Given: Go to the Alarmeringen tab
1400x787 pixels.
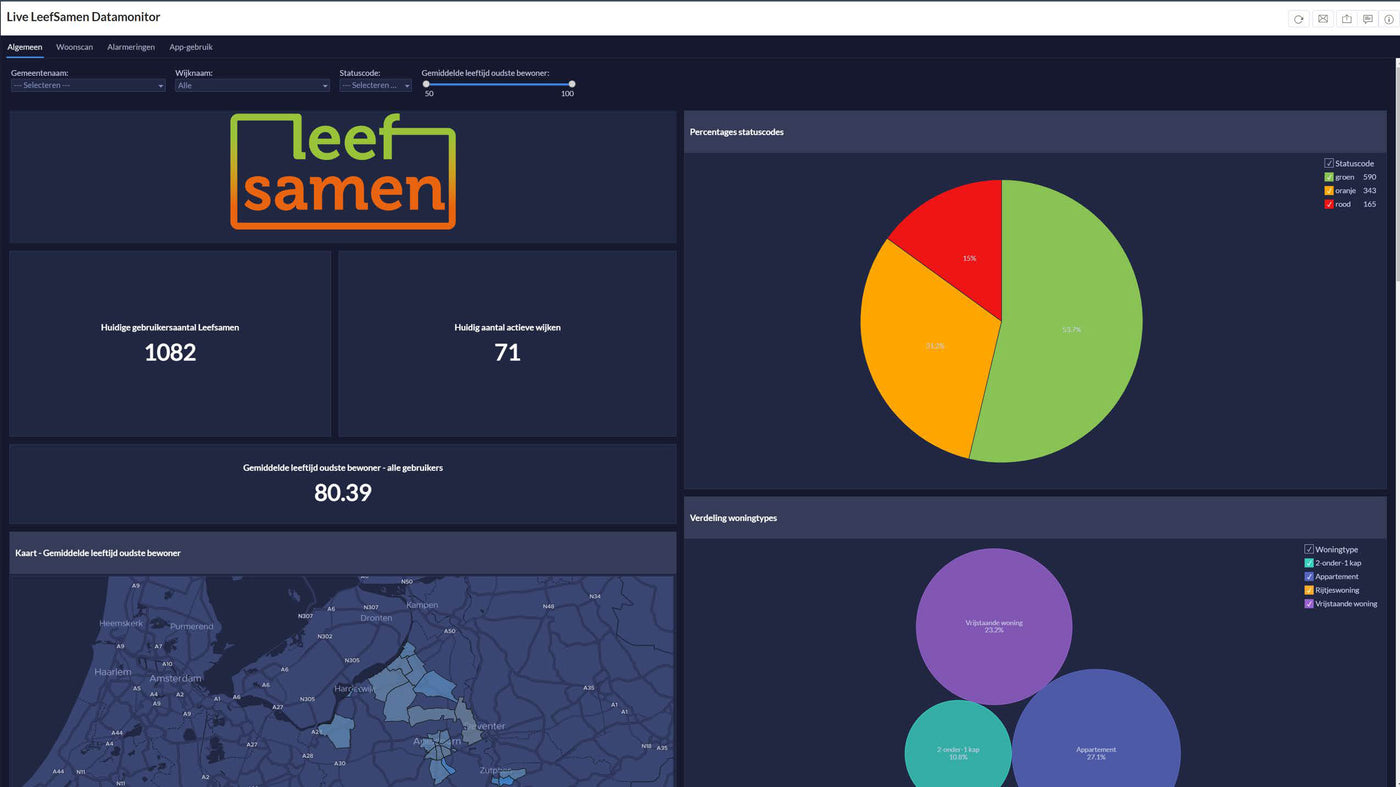Looking at the screenshot, I should (131, 47).
